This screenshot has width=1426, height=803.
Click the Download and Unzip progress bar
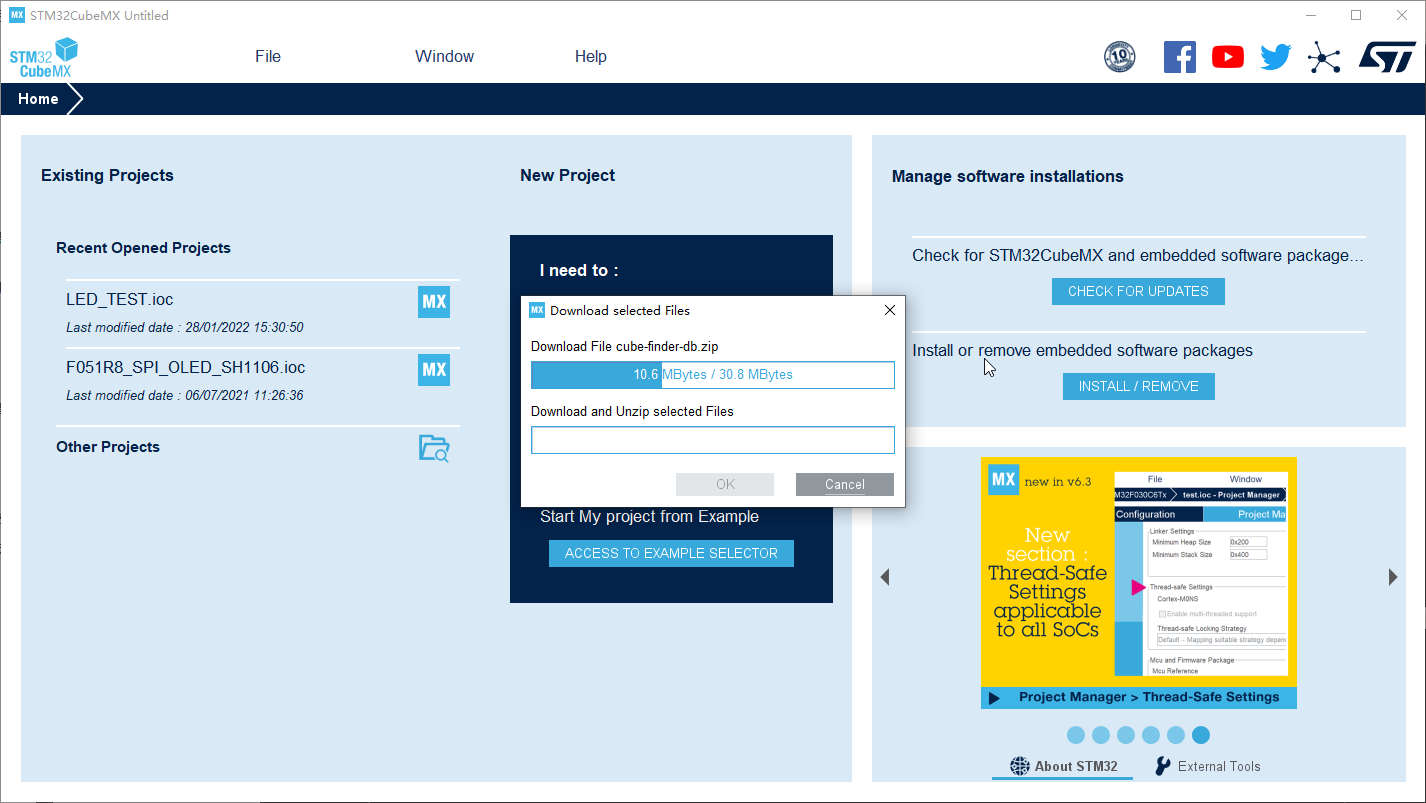click(x=713, y=440)
